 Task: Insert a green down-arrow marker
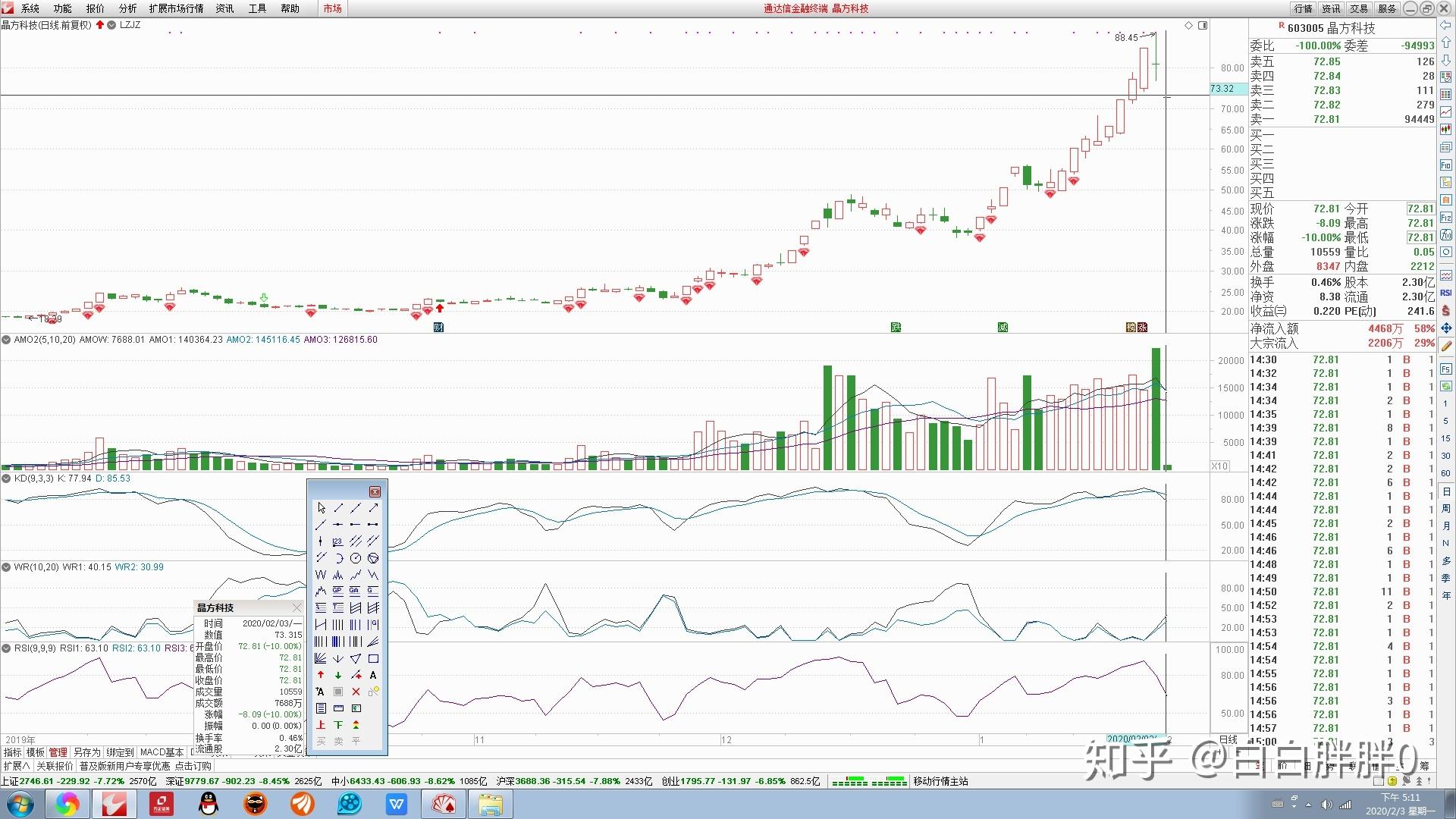click(x=338, y=675)
